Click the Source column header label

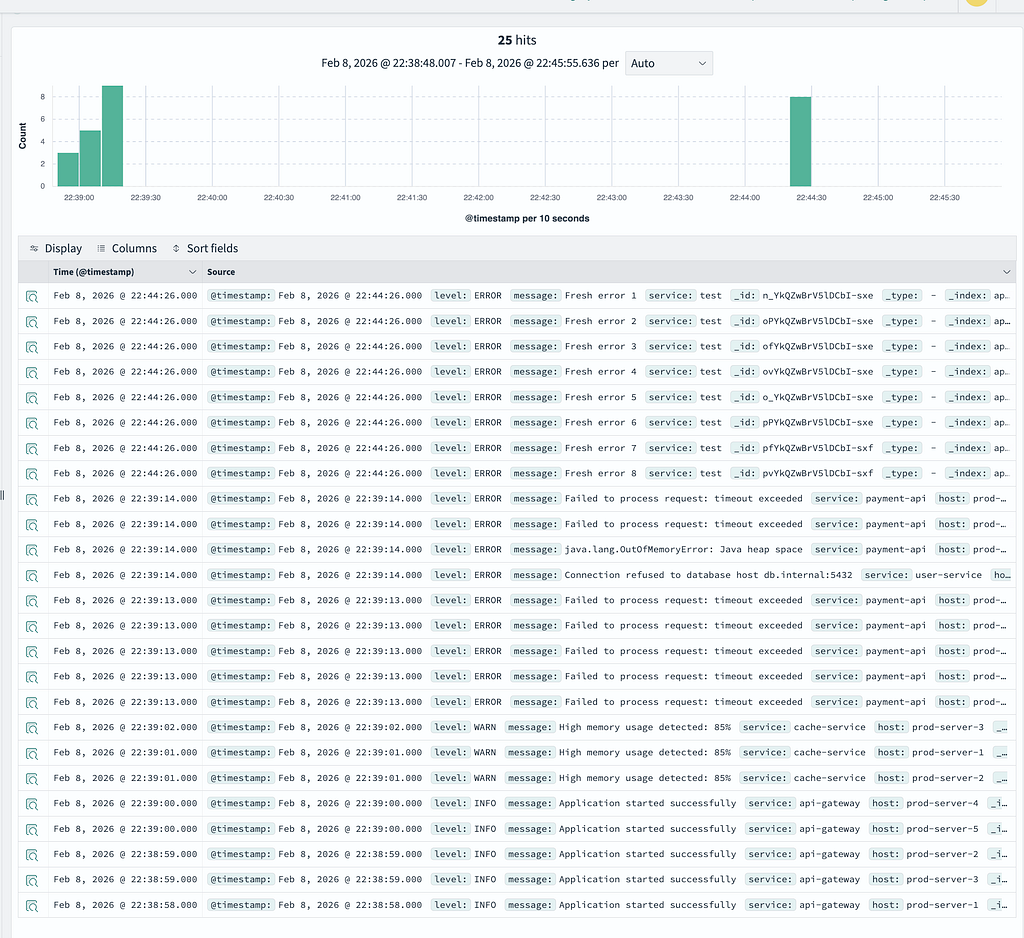click(221, 272)
